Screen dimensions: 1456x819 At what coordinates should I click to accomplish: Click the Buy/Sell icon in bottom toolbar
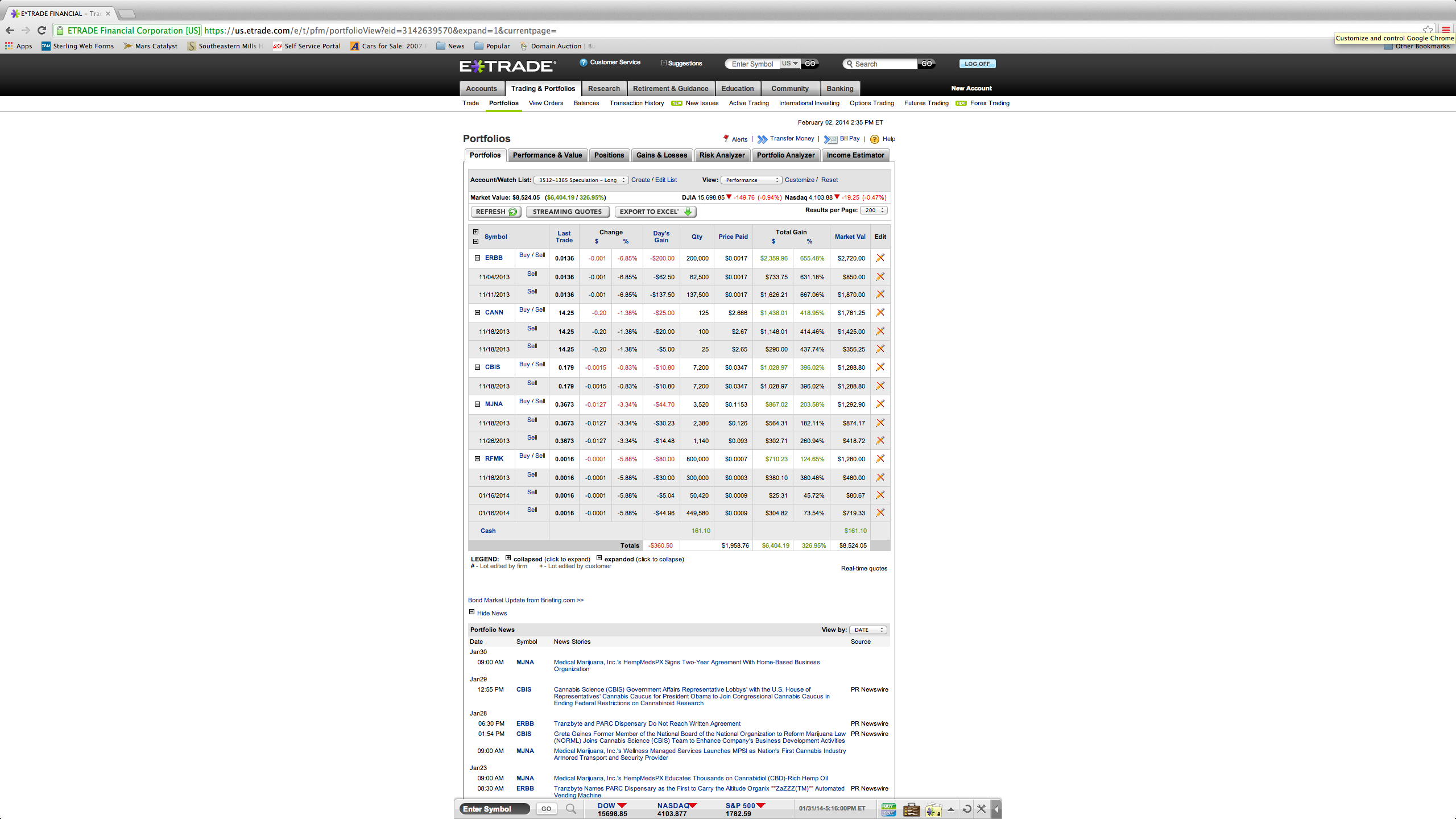coord(888,809)
